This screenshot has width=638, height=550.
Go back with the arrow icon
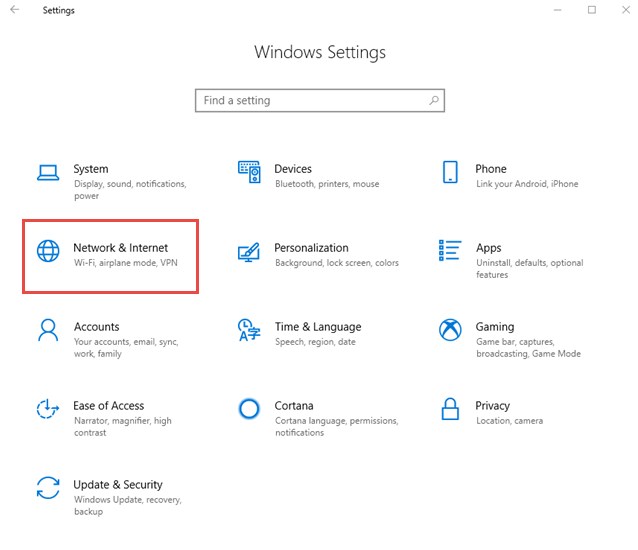[15, 10]
